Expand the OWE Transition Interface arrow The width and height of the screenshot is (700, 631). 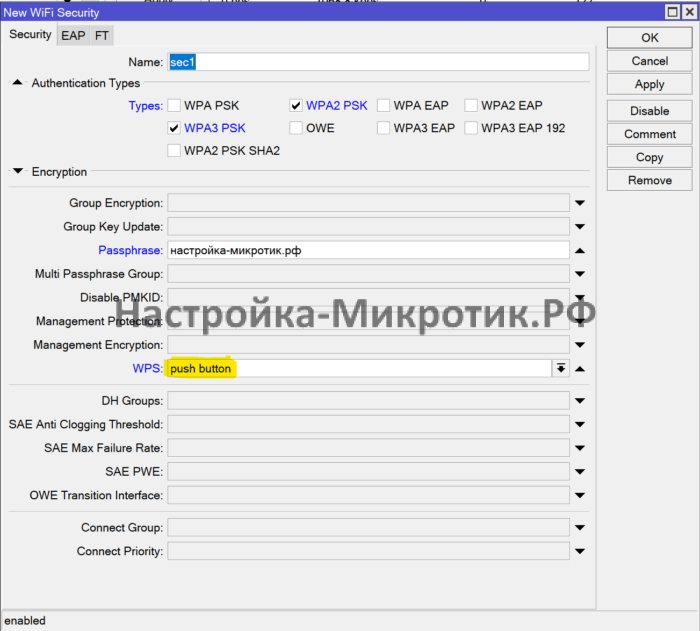(580, 495)
